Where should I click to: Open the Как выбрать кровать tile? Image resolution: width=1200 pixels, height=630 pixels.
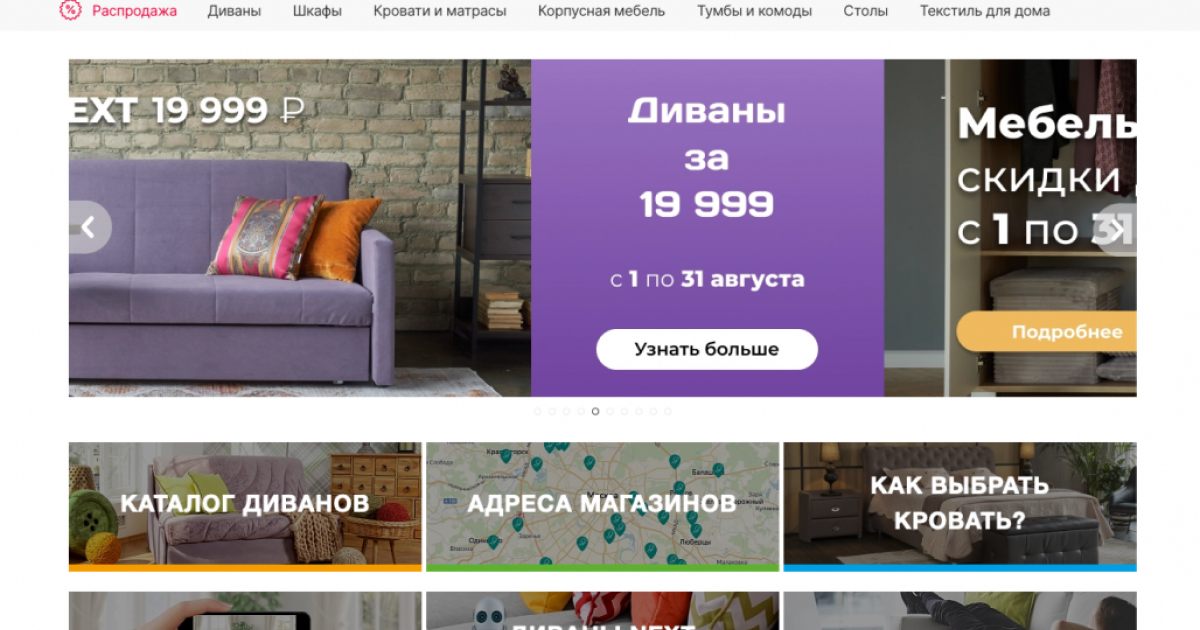point(960,507)
